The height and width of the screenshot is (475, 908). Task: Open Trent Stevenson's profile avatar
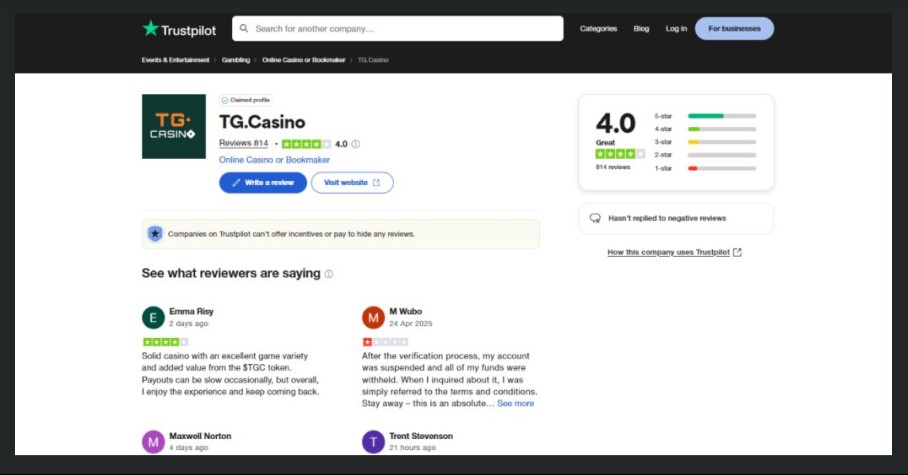point(373,442)
